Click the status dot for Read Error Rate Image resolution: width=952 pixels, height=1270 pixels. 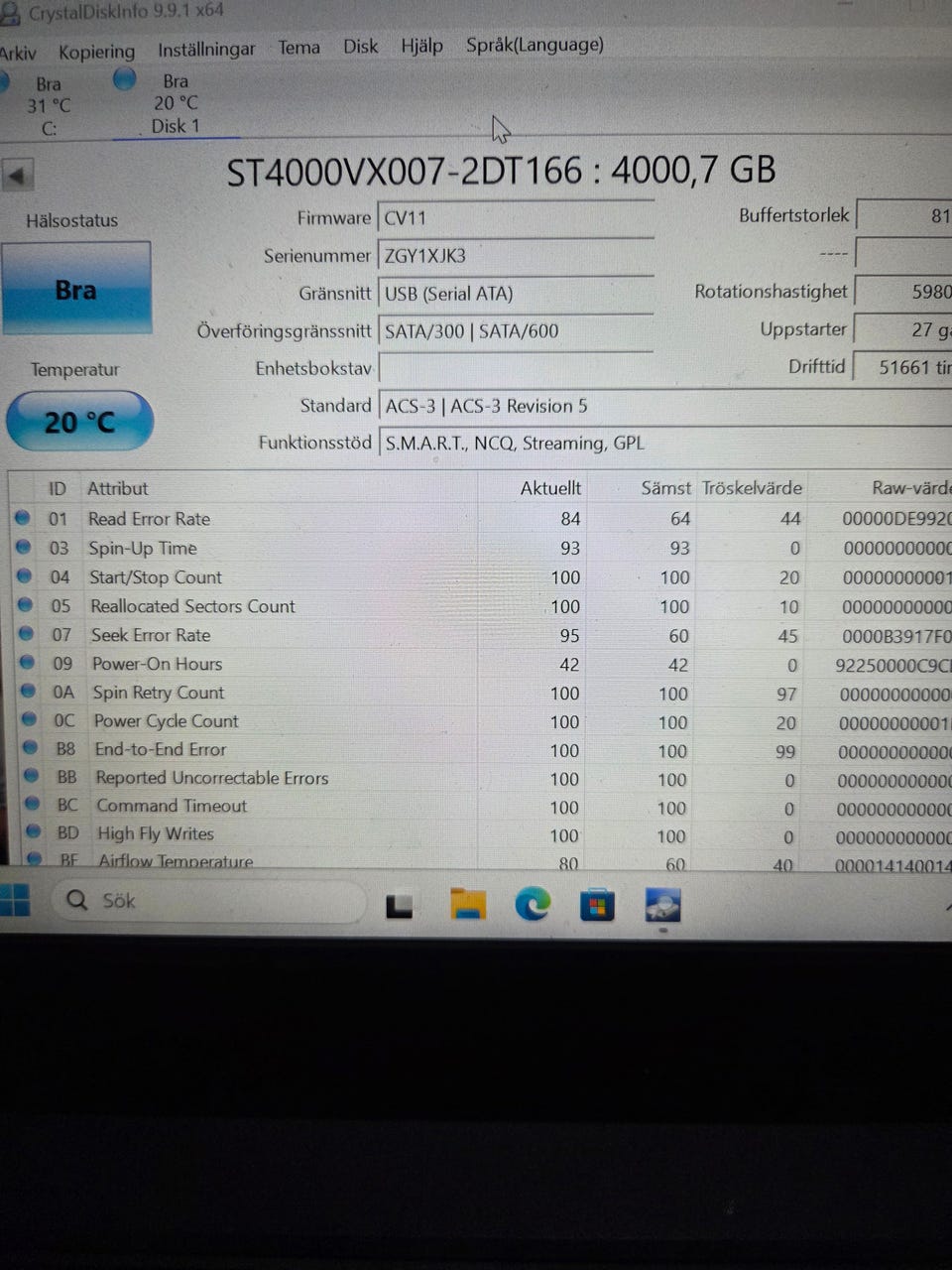[23, 517]
